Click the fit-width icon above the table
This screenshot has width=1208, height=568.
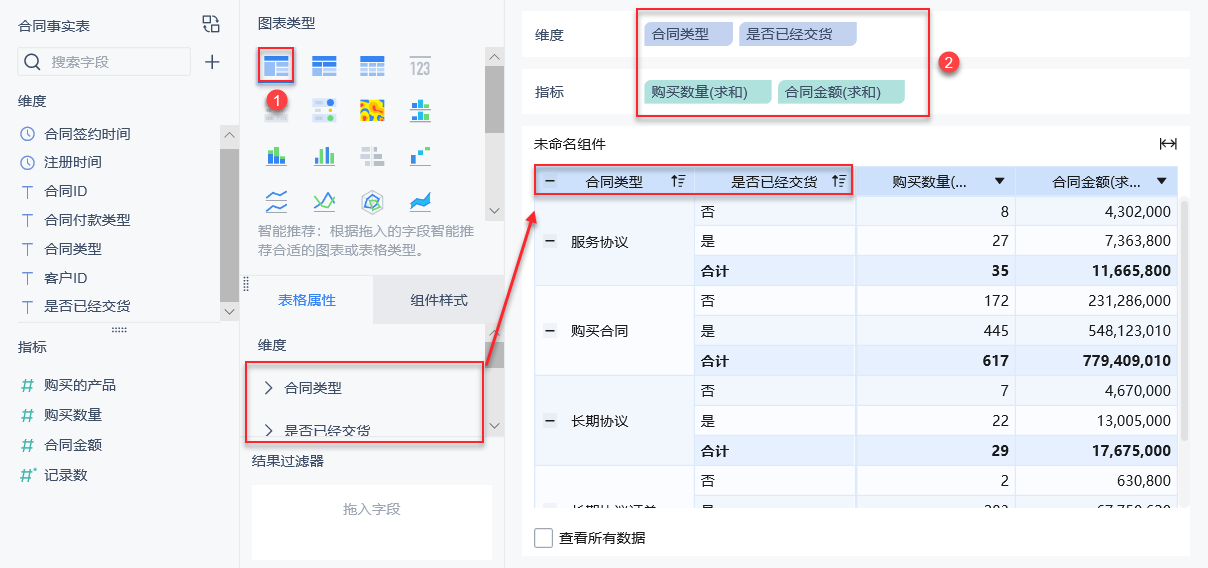pos(1167,144)
